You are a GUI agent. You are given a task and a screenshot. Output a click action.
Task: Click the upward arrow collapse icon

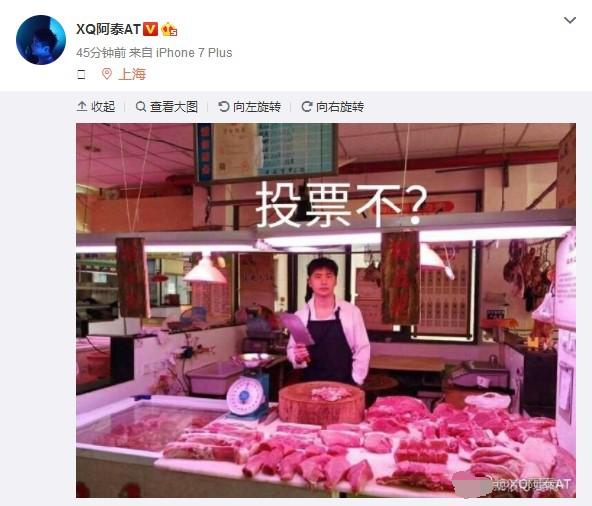[x=82, y=106]
